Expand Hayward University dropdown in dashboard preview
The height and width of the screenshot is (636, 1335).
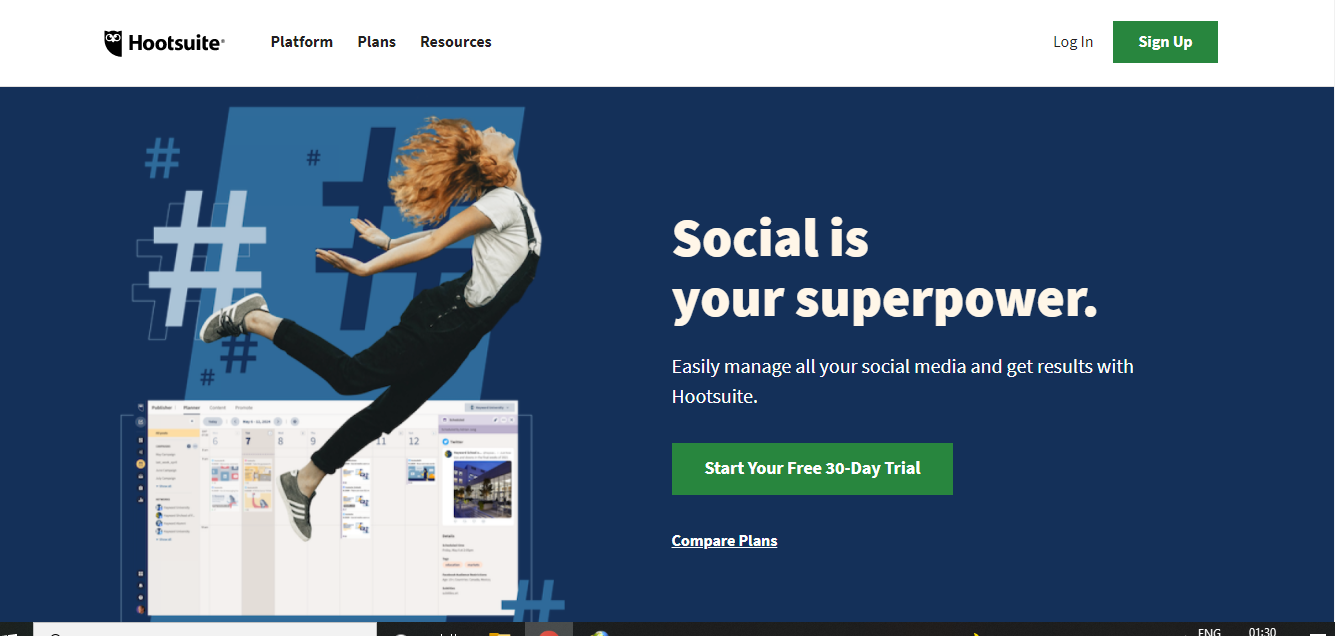tap(490, 408)
